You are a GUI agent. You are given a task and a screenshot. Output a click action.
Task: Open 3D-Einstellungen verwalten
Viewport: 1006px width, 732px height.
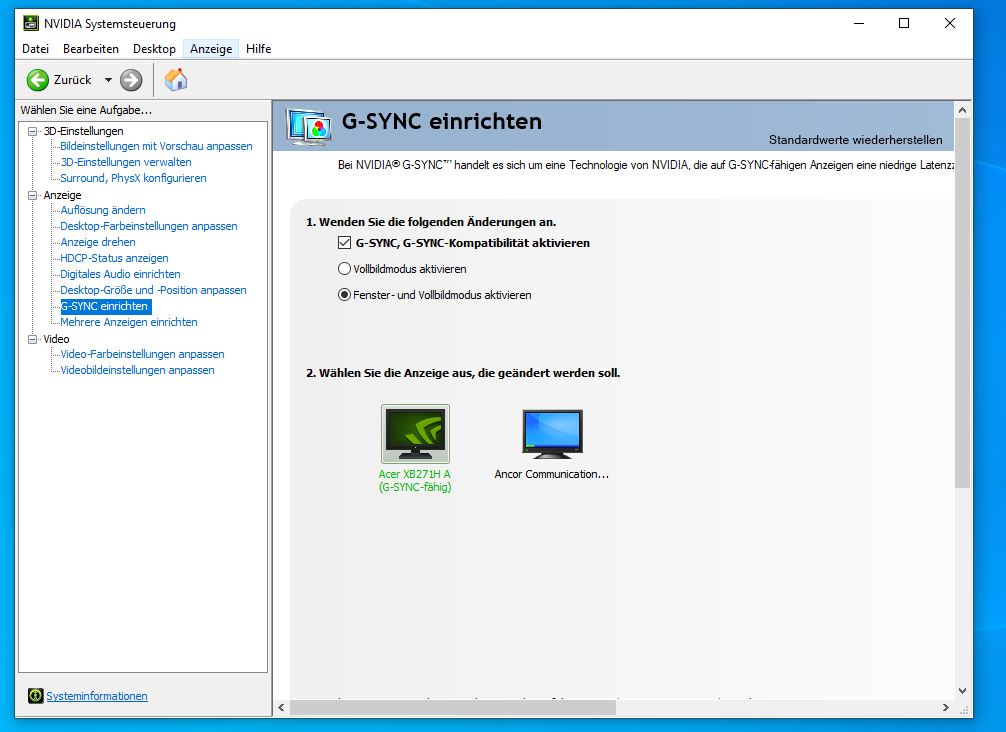[x=126, y=162]
